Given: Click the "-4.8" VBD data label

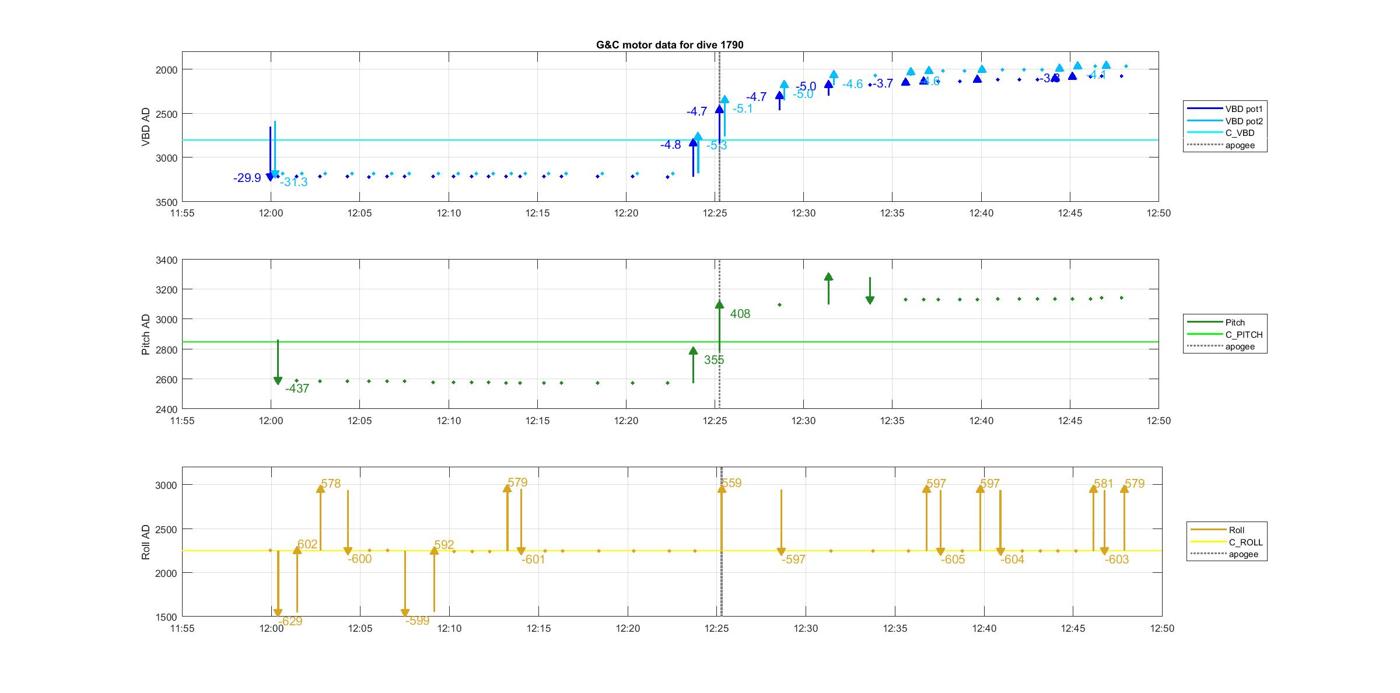Looking at the screenshot, I should click(670, 145).
